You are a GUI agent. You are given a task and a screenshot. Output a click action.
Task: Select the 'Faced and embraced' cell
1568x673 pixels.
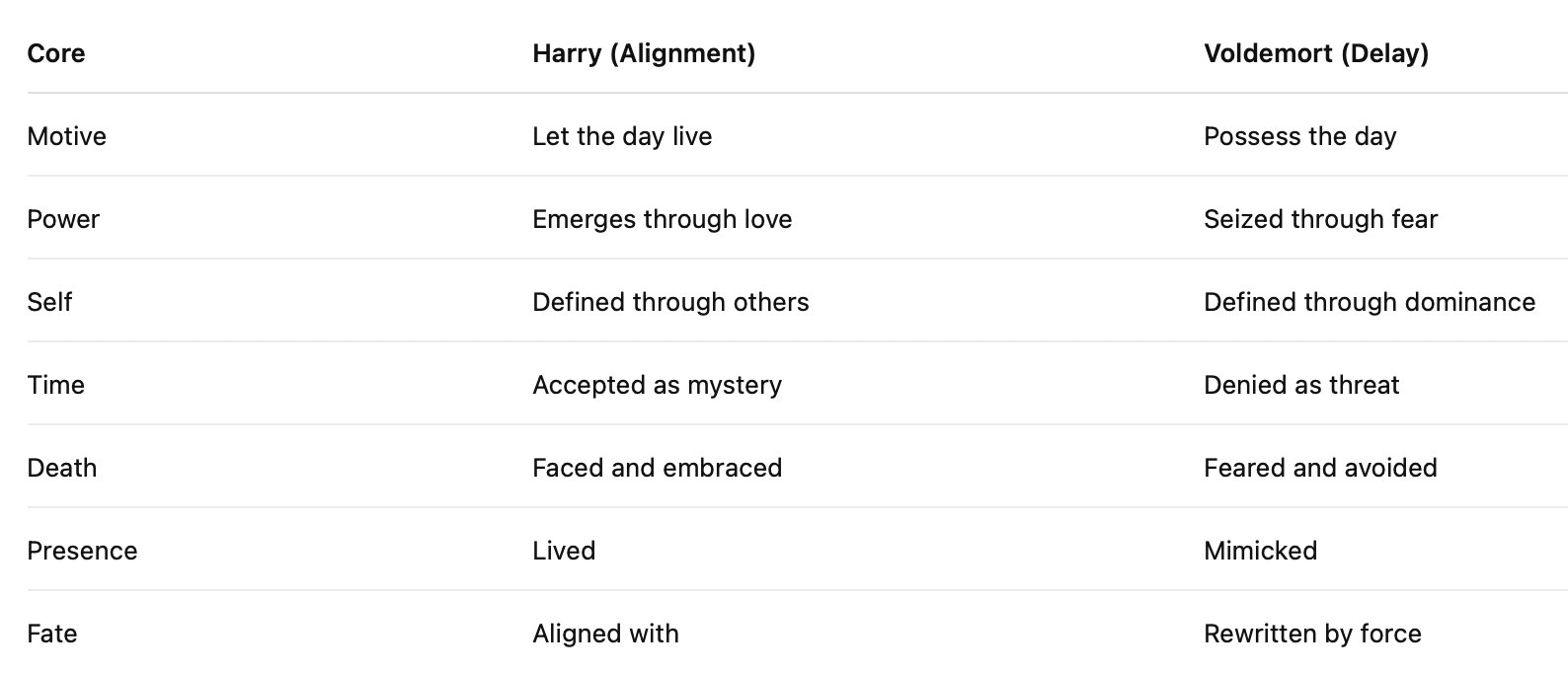tap(657, 468)
